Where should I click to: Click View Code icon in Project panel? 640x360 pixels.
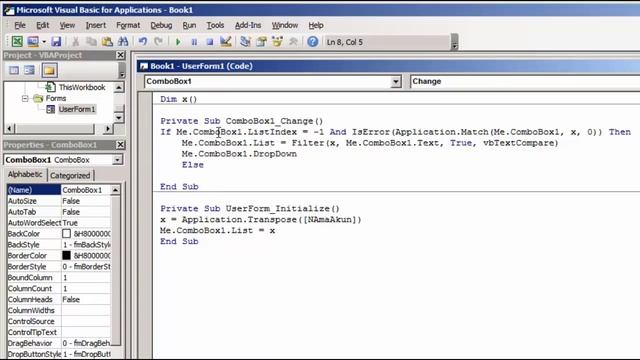click(14, 70)
